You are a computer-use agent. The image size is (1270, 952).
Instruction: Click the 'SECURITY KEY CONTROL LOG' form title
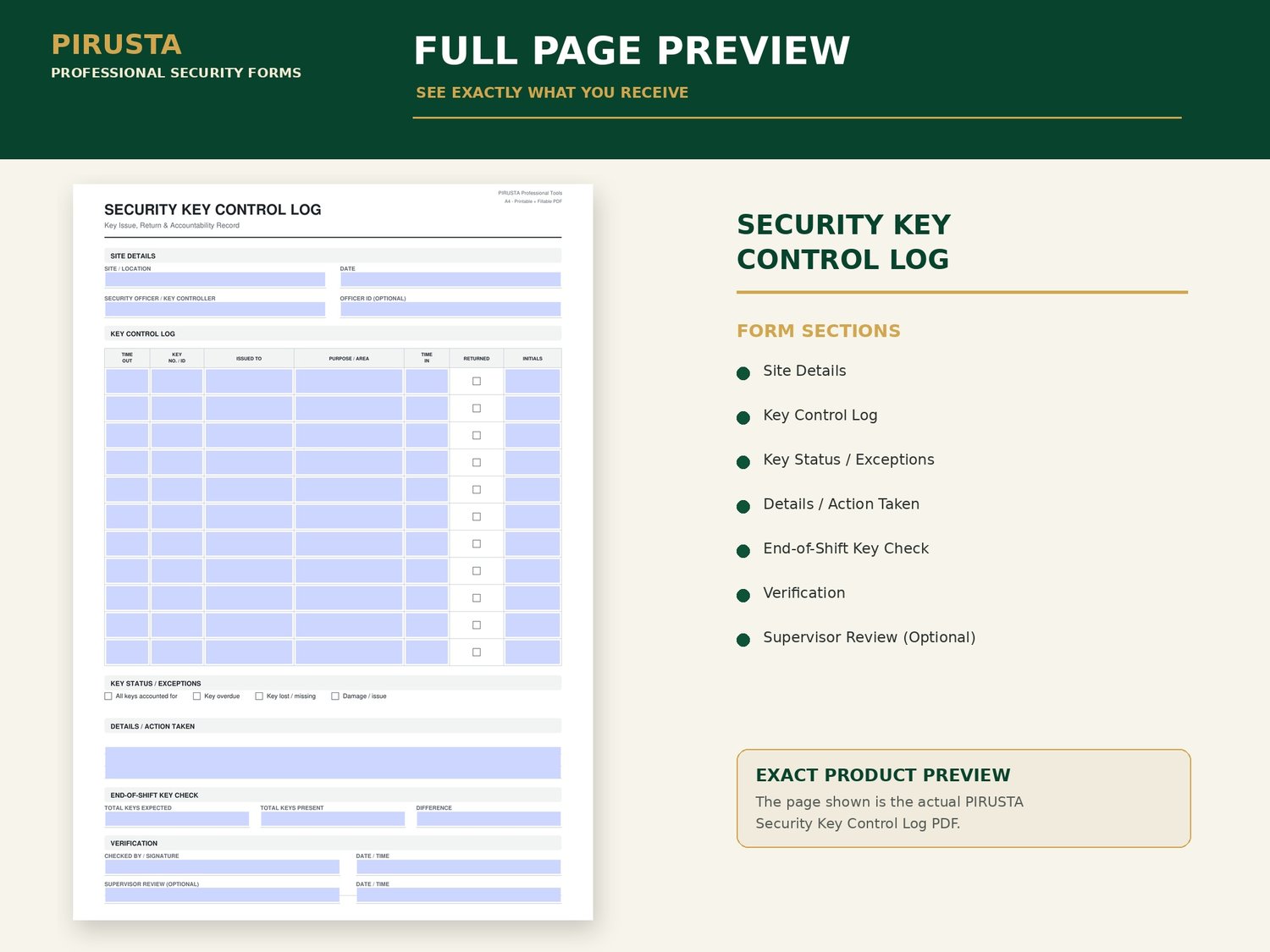point(213,210)
